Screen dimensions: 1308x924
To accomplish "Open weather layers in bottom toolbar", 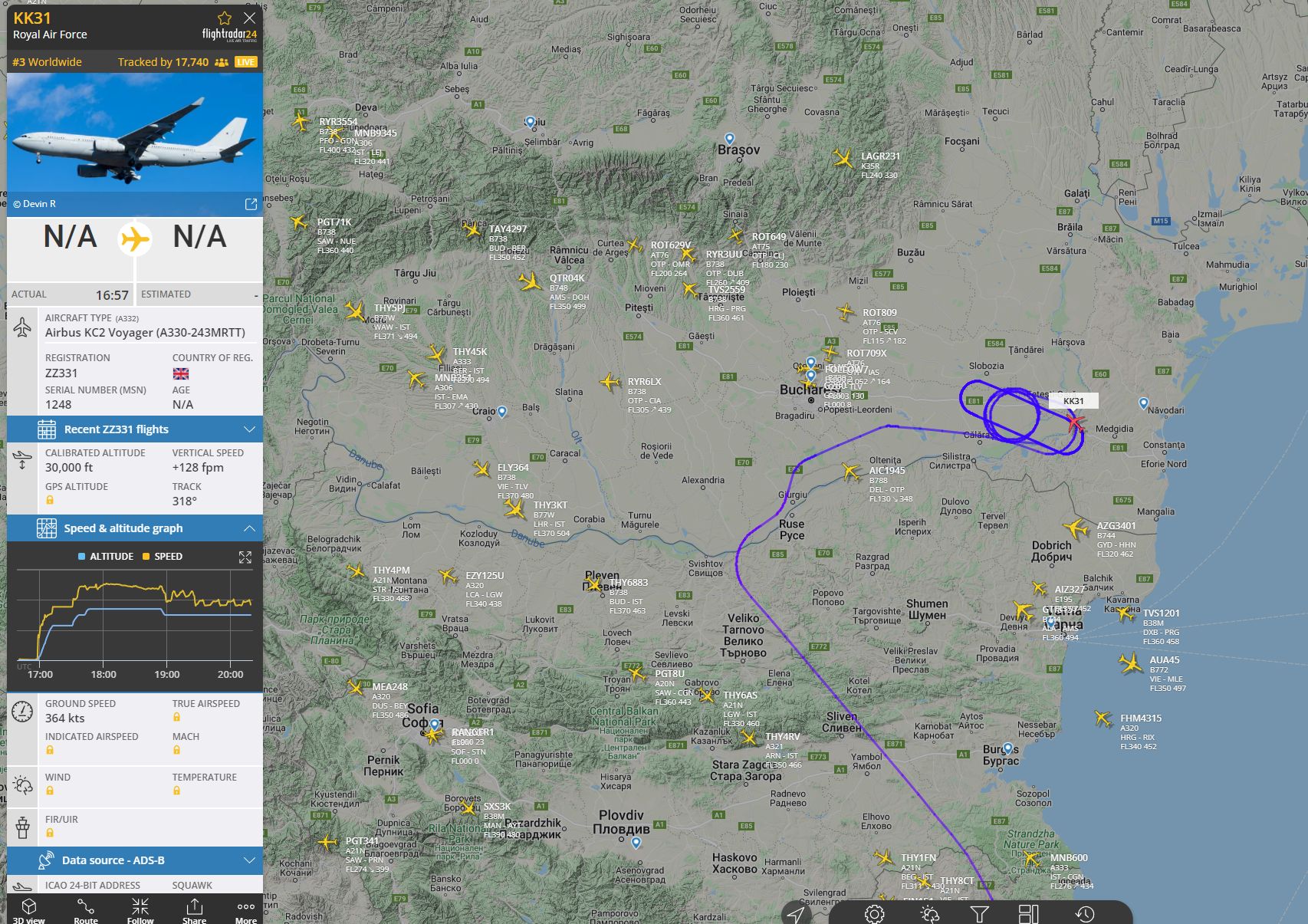I will pyautogui.click(x=929, y=914).
